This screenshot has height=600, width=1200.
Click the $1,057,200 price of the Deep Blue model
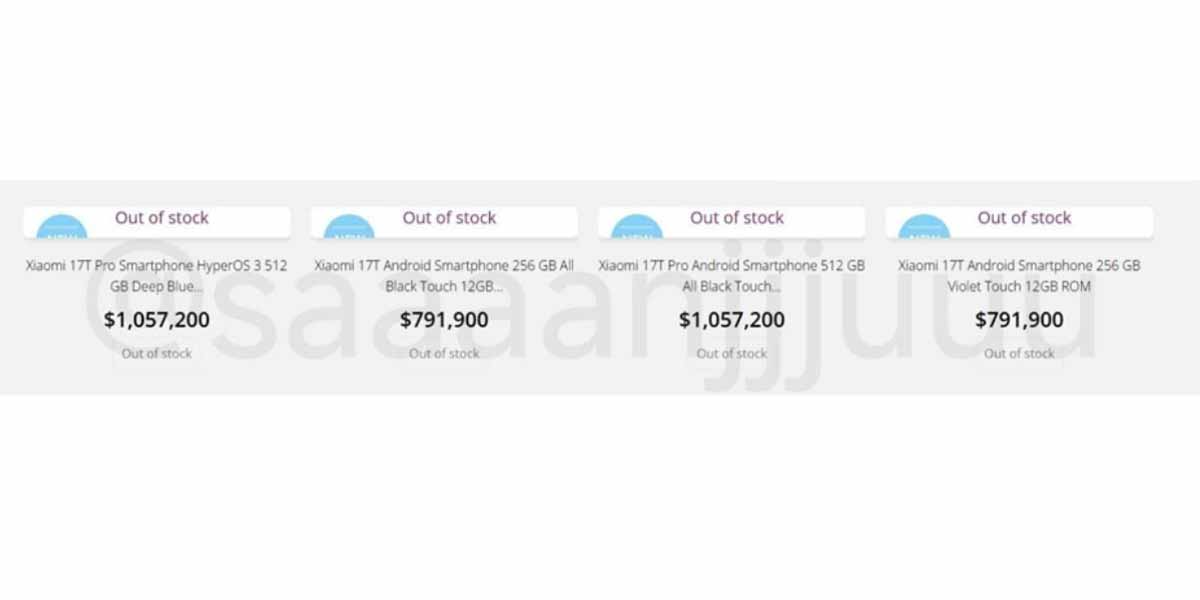tap(157, 320)
